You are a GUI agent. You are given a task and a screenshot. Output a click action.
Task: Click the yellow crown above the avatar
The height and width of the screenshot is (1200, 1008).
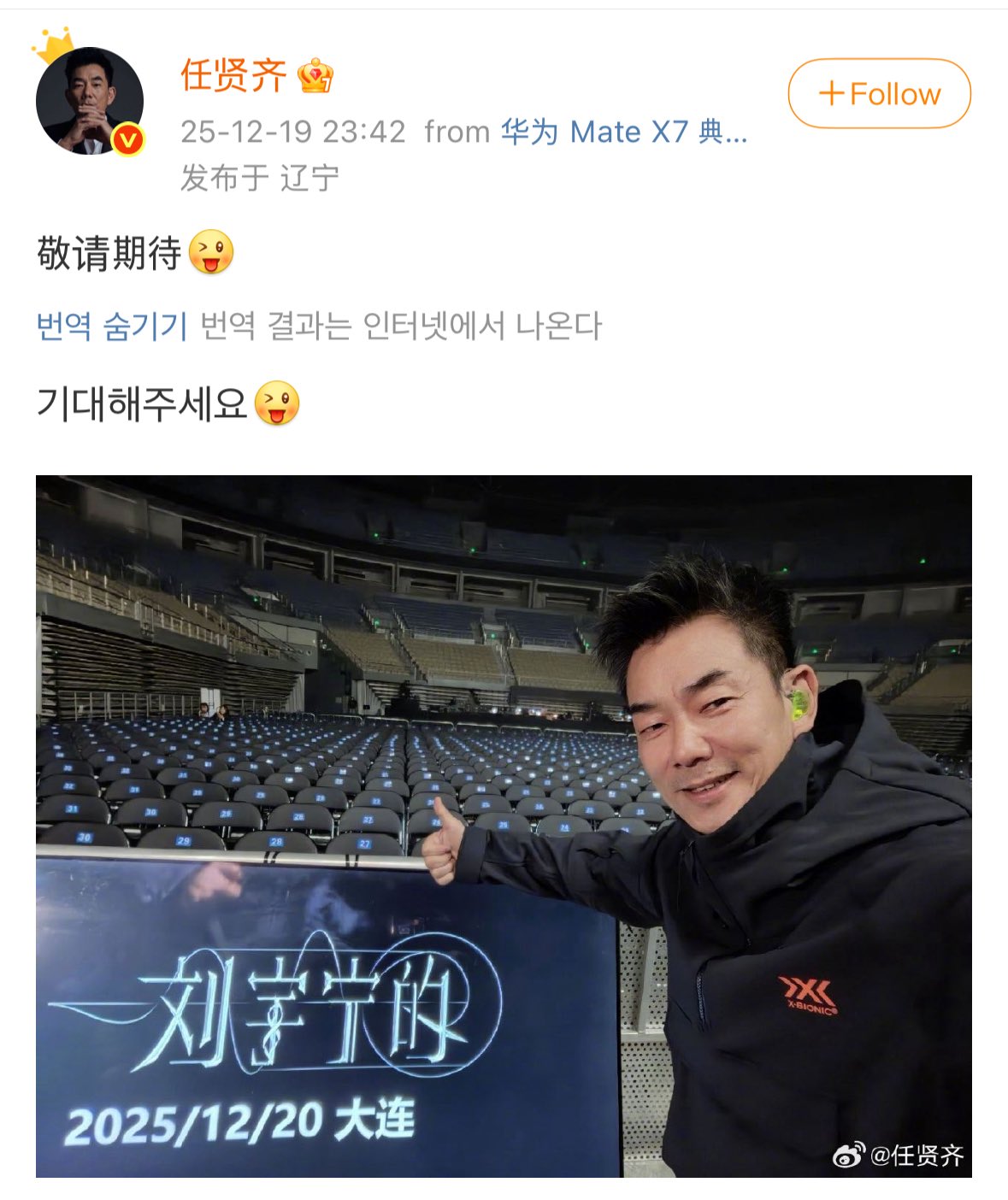(54, 46)
